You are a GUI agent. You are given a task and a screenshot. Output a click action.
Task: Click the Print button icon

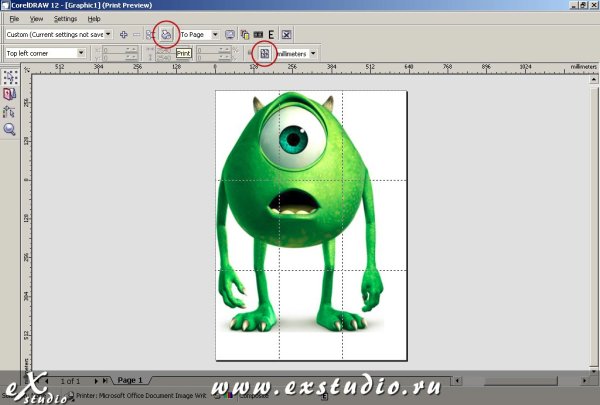tap(166, 35)
